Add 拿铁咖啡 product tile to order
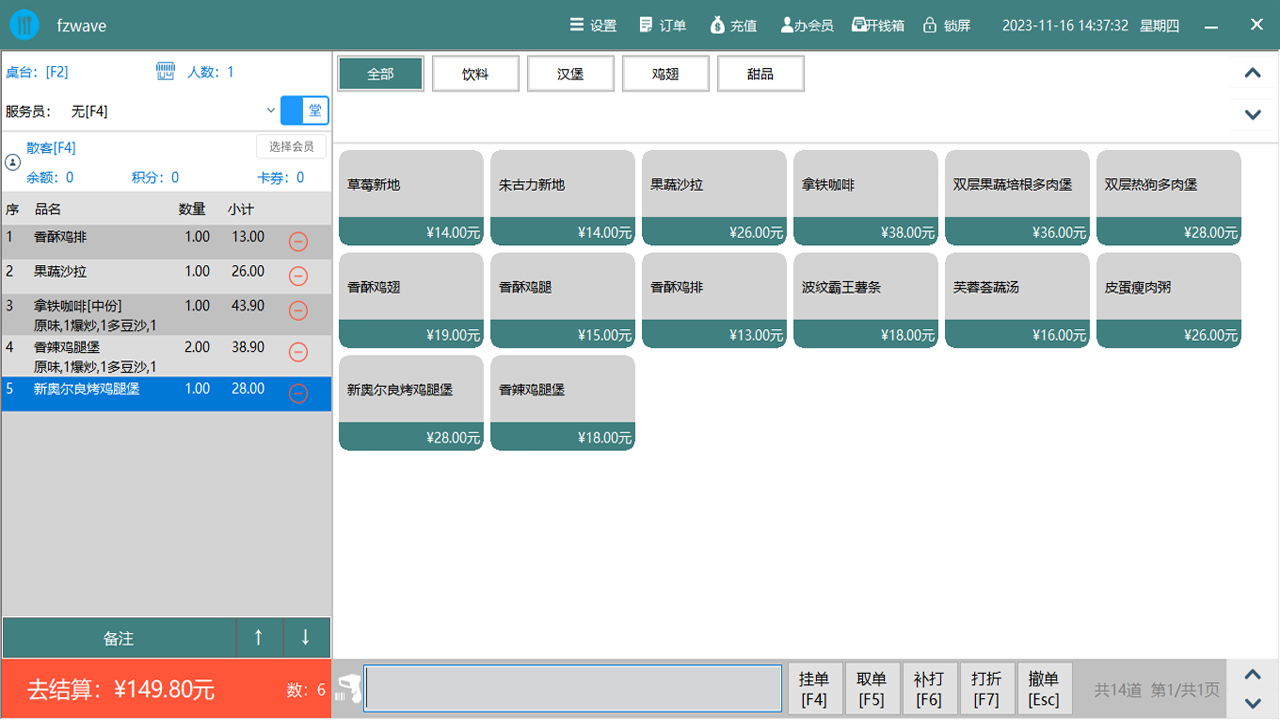 coord(865,197)
